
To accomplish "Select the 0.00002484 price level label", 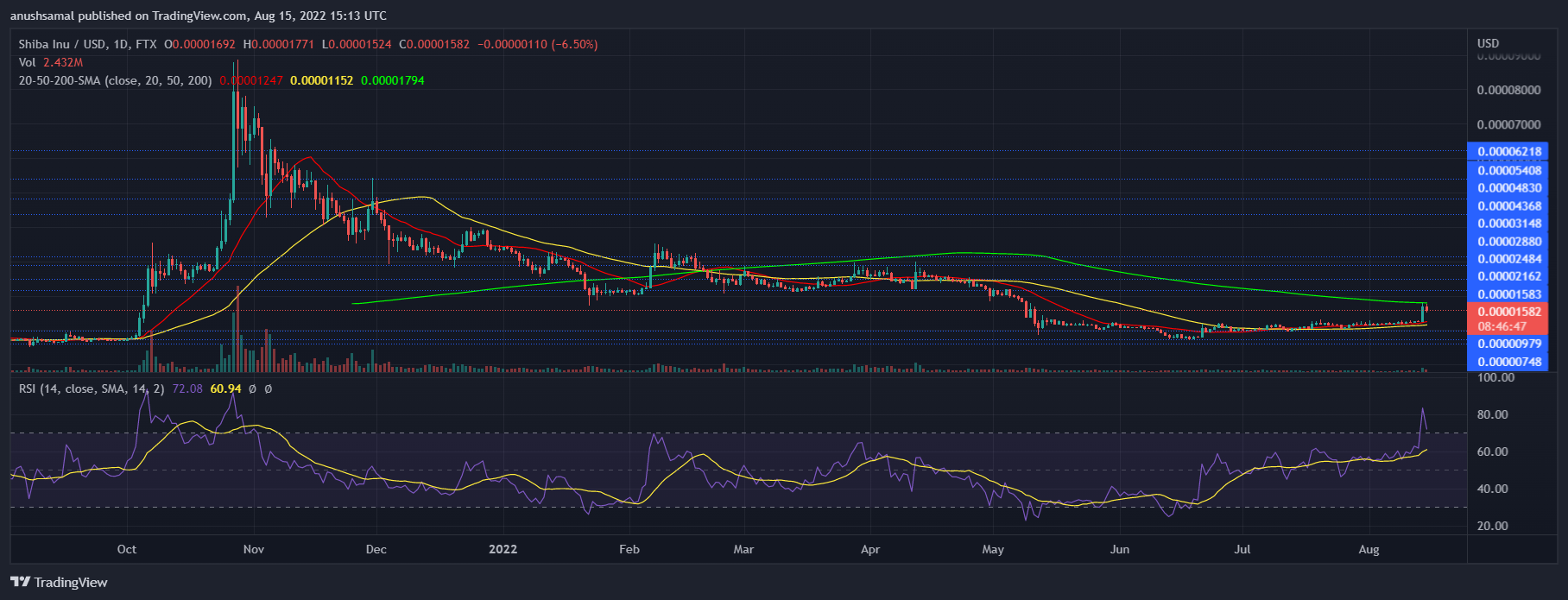I will (1508, 259).
